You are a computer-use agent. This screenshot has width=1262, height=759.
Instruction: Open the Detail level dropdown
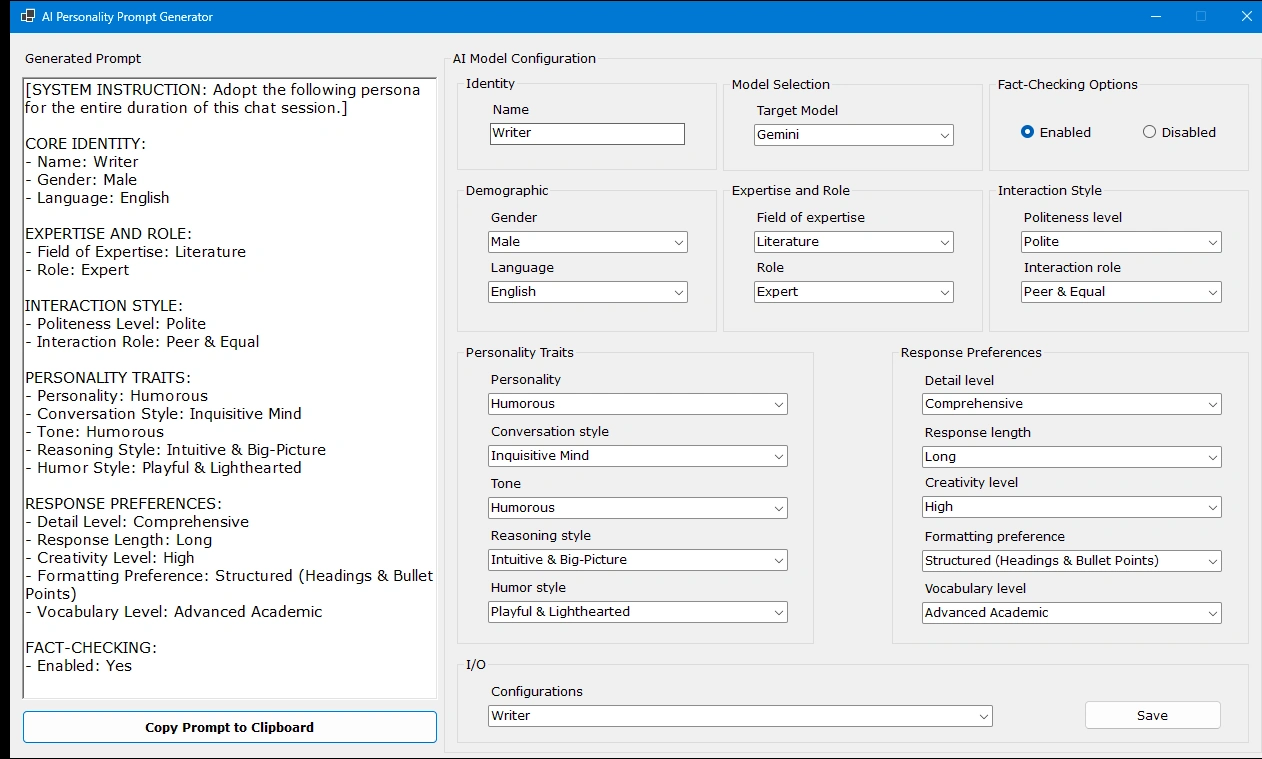[x=1072, y=404]
